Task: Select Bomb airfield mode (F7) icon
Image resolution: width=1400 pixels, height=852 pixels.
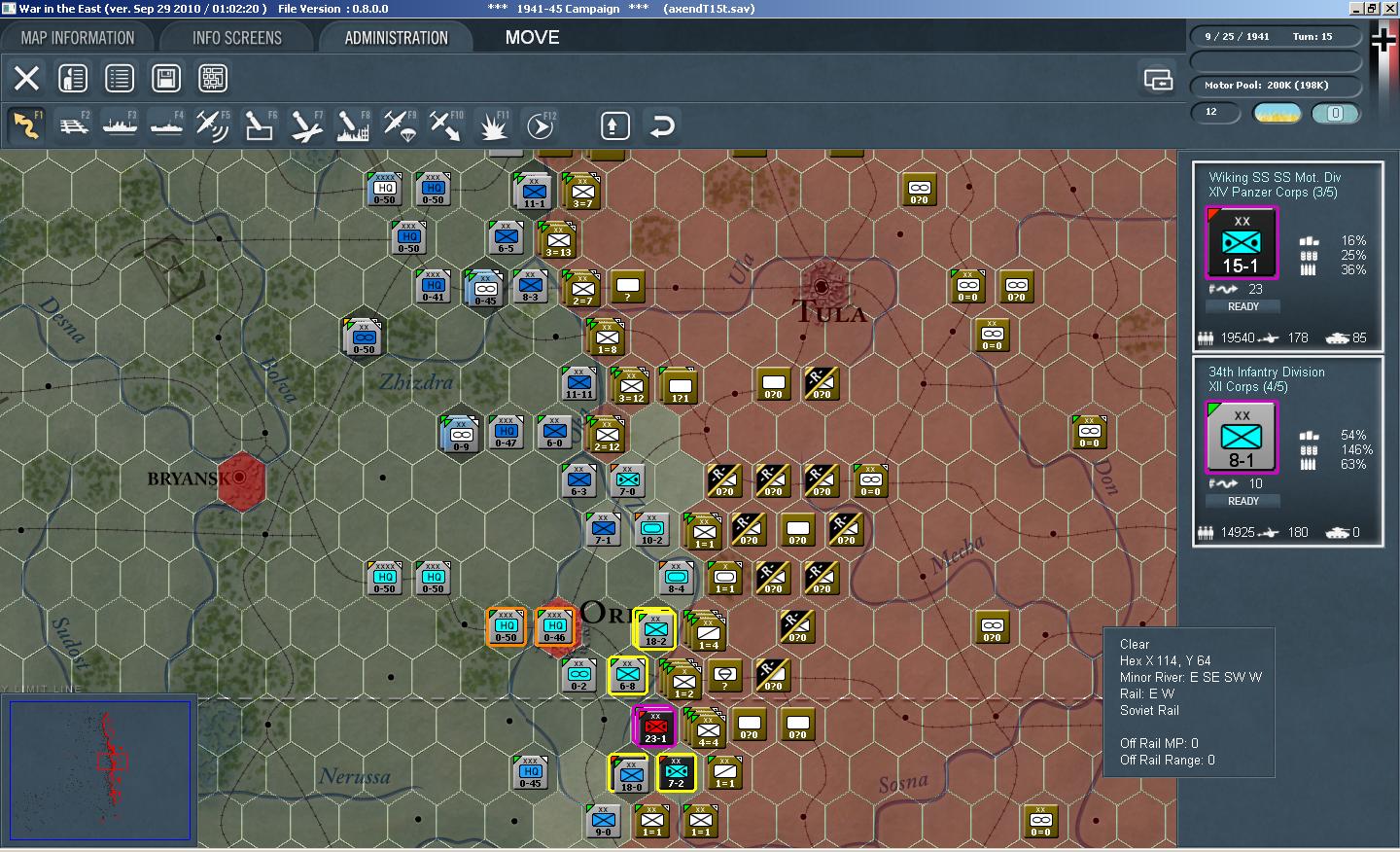Action: pyautogui.click(x=306, y=125)
